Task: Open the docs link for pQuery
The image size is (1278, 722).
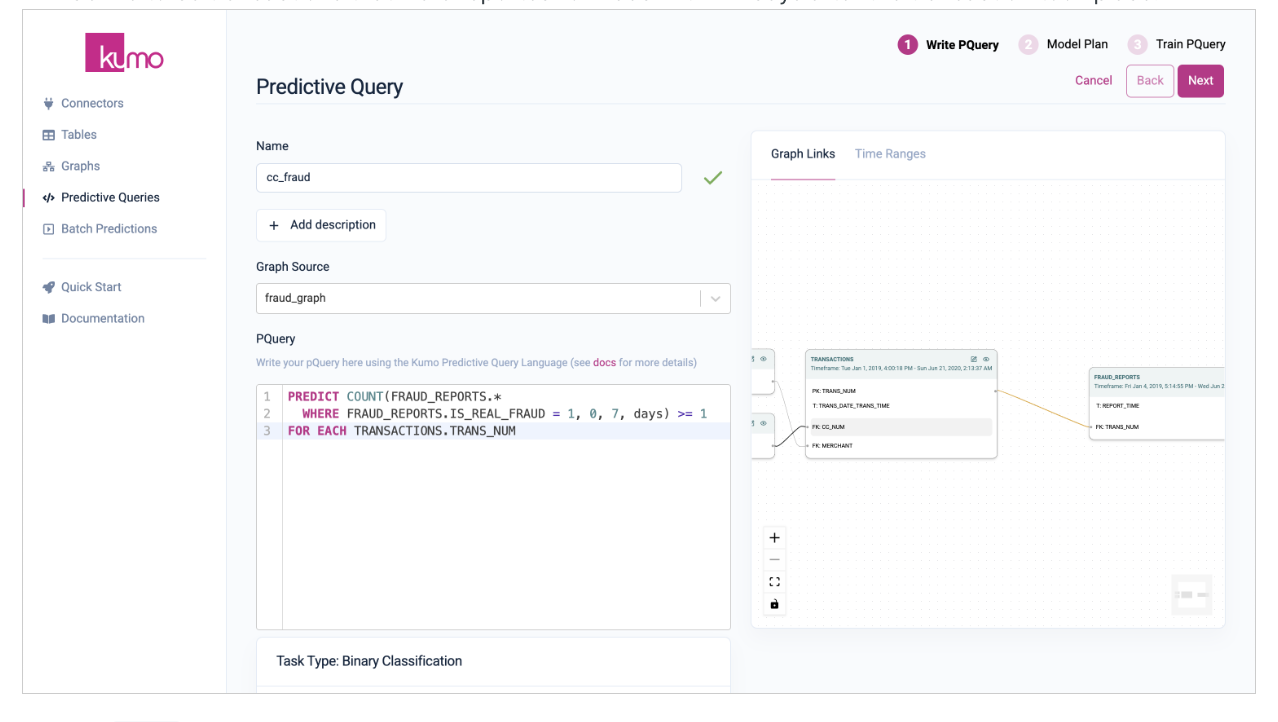Action: 604,362
